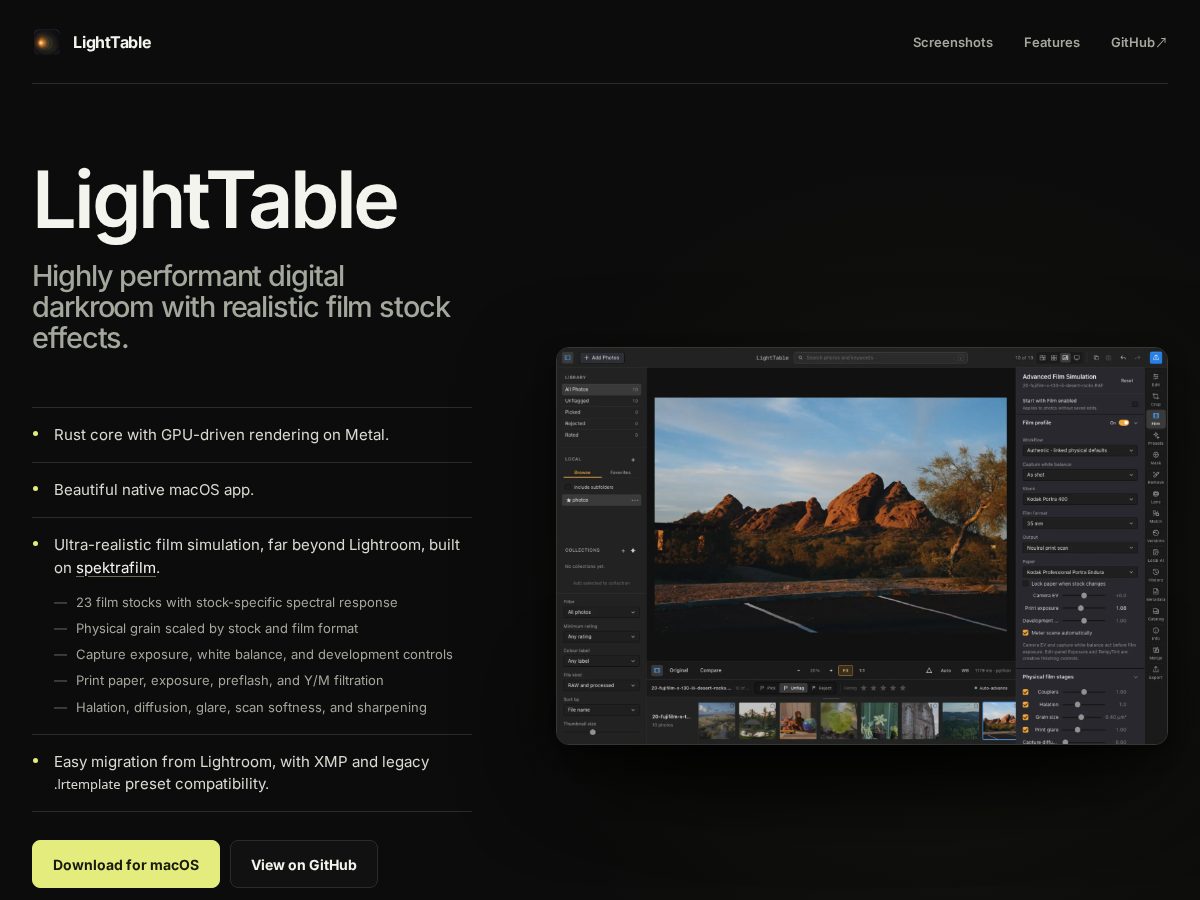Open the Edit panel icon
This screenshot has width=1200, height=900.
pyautogui.click(x=1156, y=377)
